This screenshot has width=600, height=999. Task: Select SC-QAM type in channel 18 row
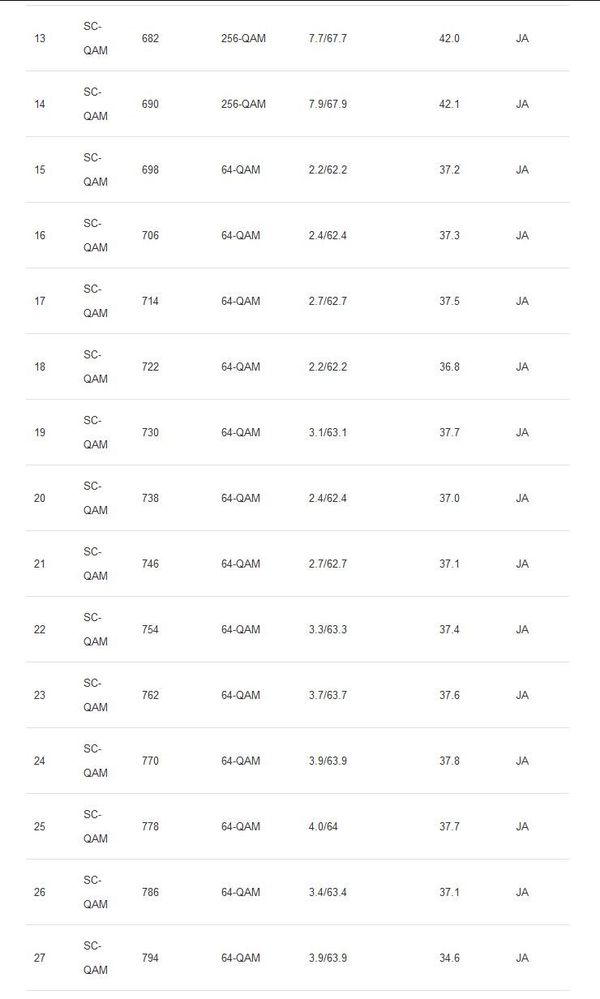(96, 366)
